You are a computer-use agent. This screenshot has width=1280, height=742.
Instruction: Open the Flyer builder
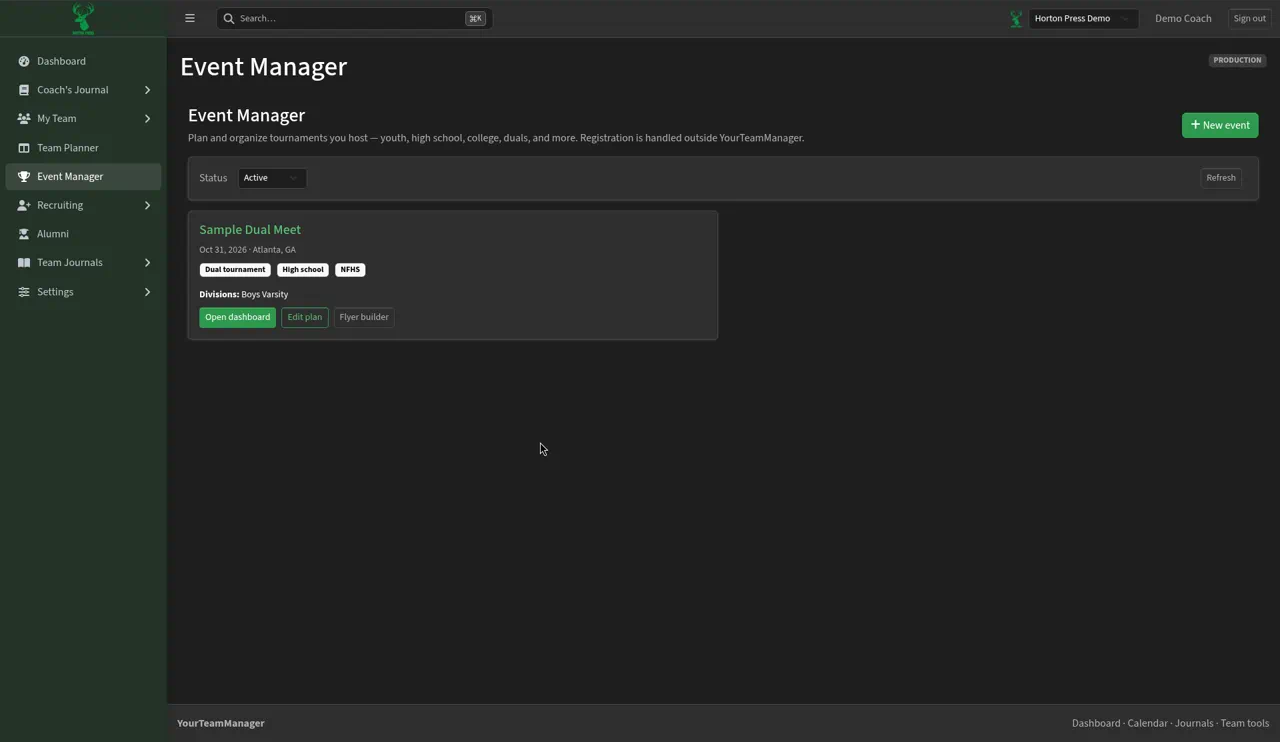tap(364, 317)
